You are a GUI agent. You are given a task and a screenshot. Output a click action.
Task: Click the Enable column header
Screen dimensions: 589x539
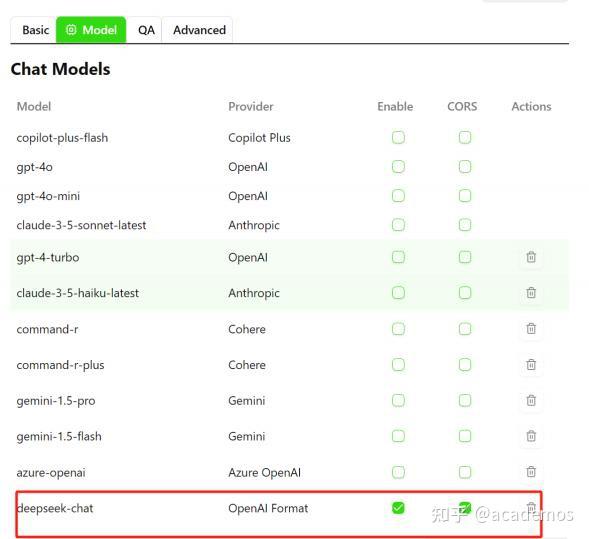(395, 107)
